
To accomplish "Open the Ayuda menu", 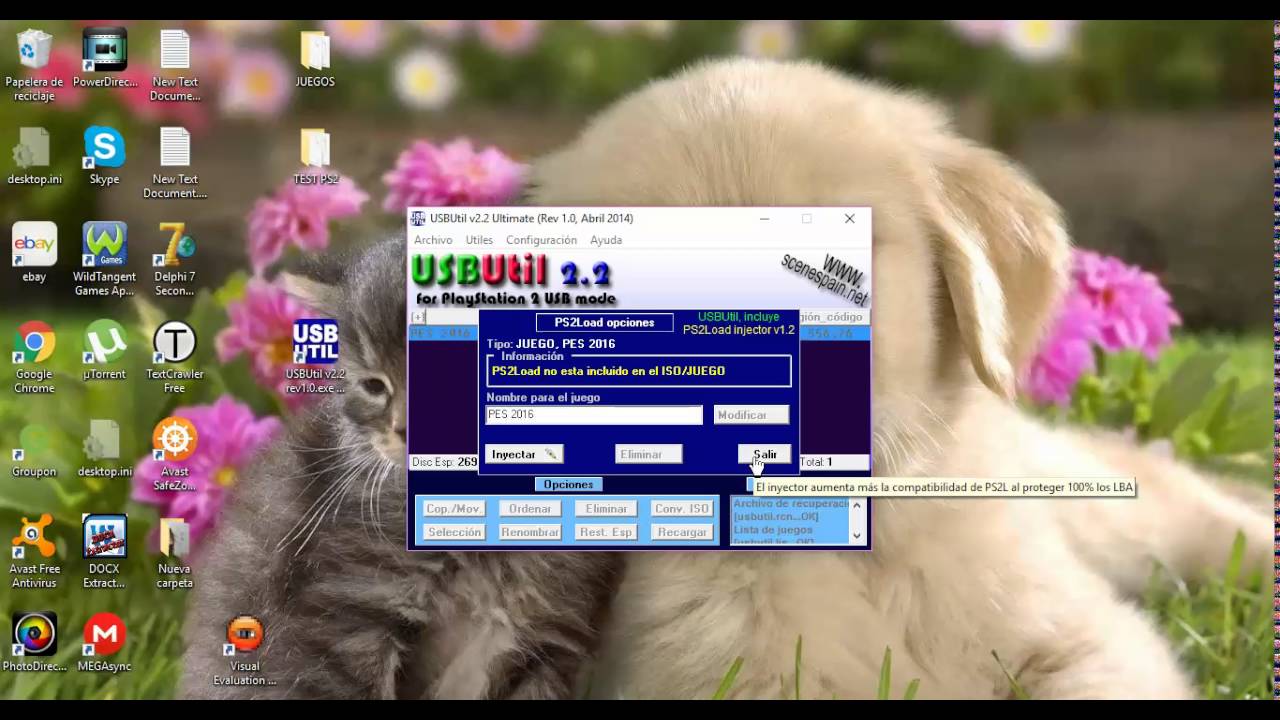I will pos(606,240).
